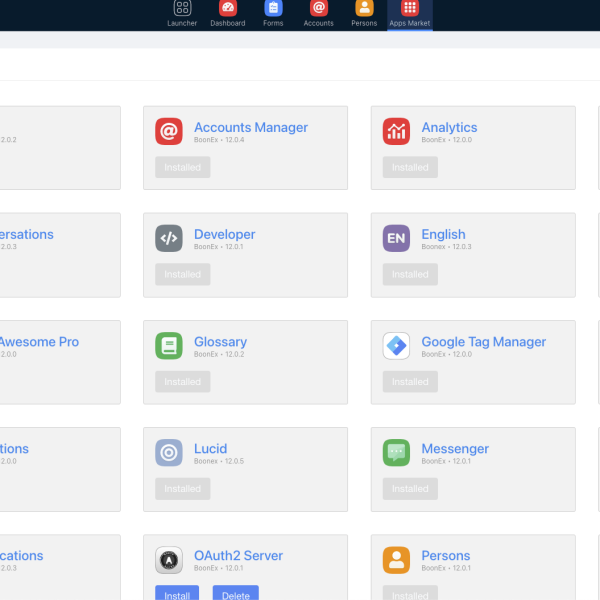Click the Lucid template icon

click(169, 453)
